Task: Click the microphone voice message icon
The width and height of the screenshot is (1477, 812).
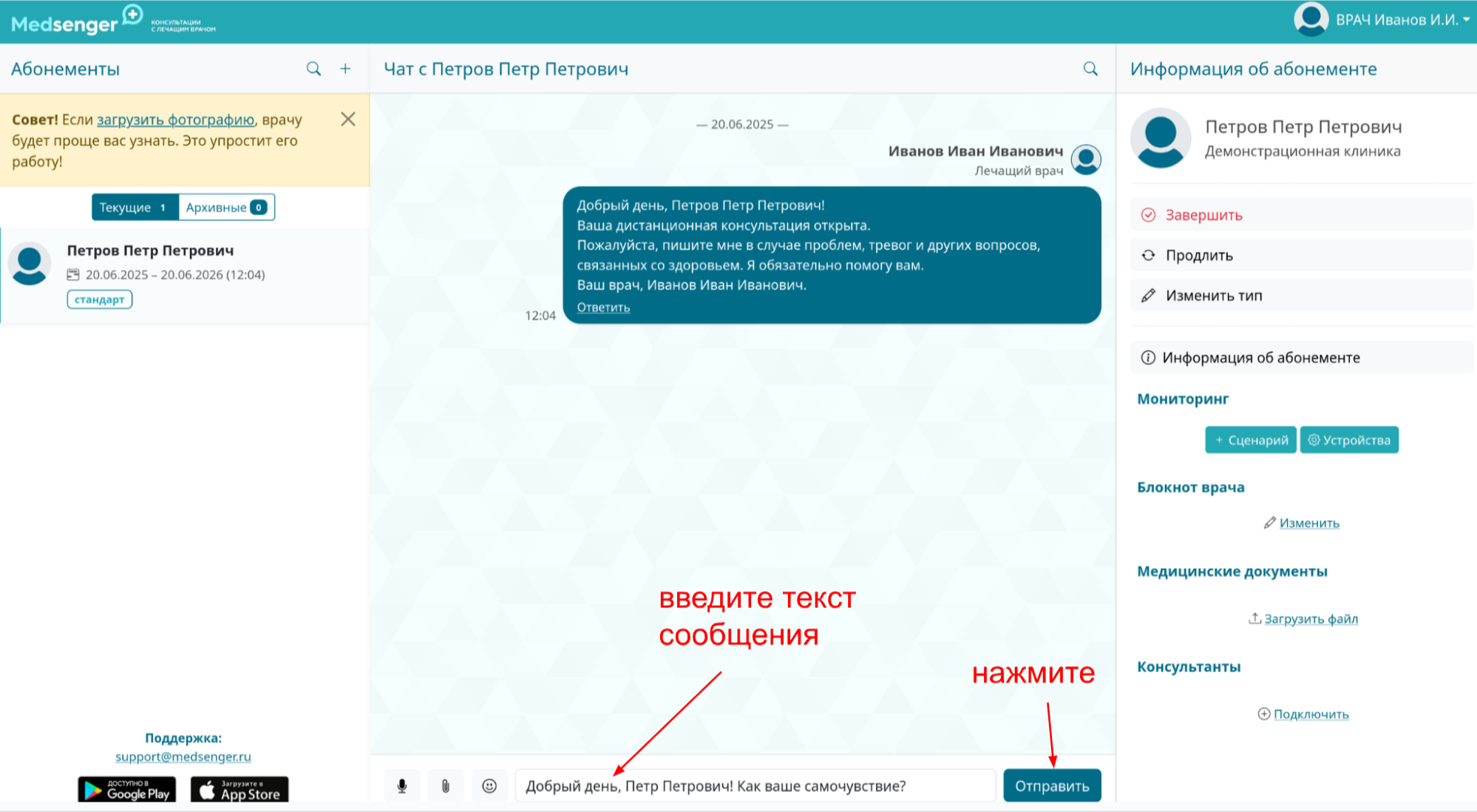Action: 402,785
